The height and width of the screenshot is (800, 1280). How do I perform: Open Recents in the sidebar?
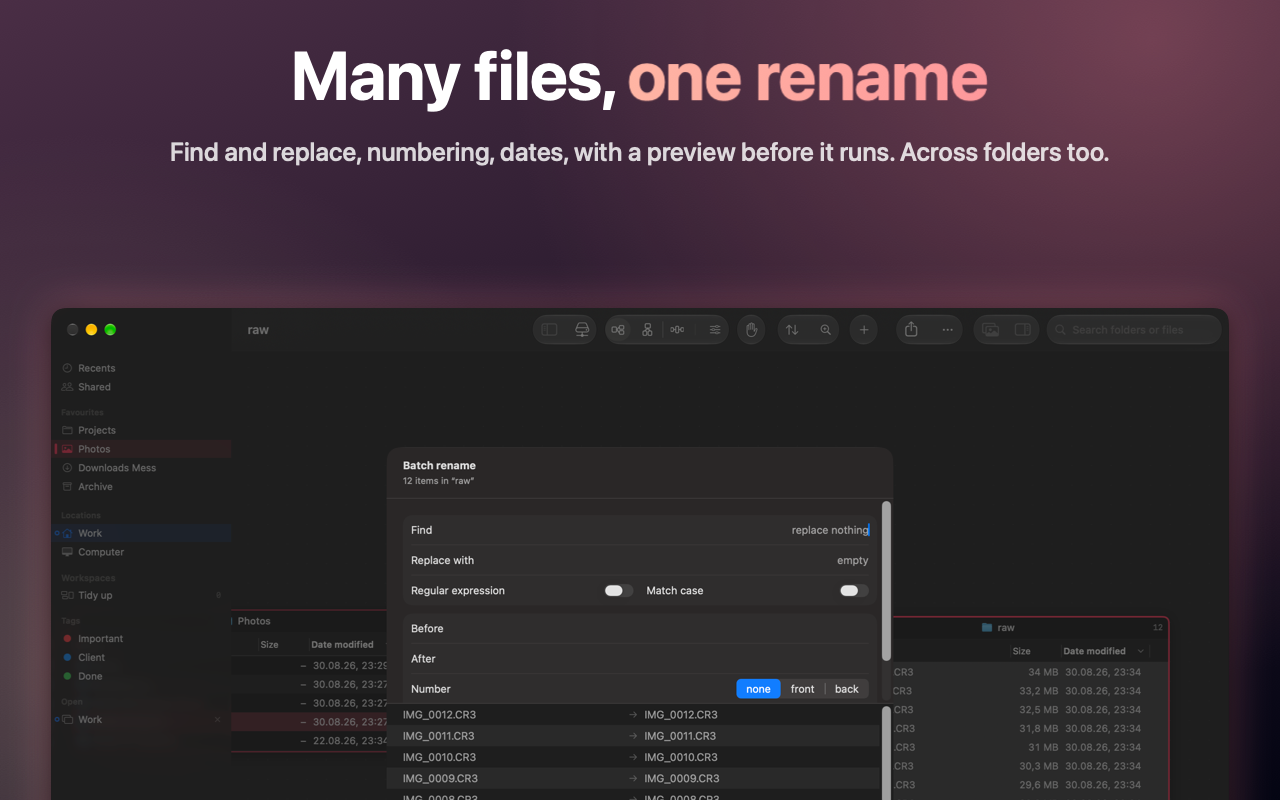142,368
